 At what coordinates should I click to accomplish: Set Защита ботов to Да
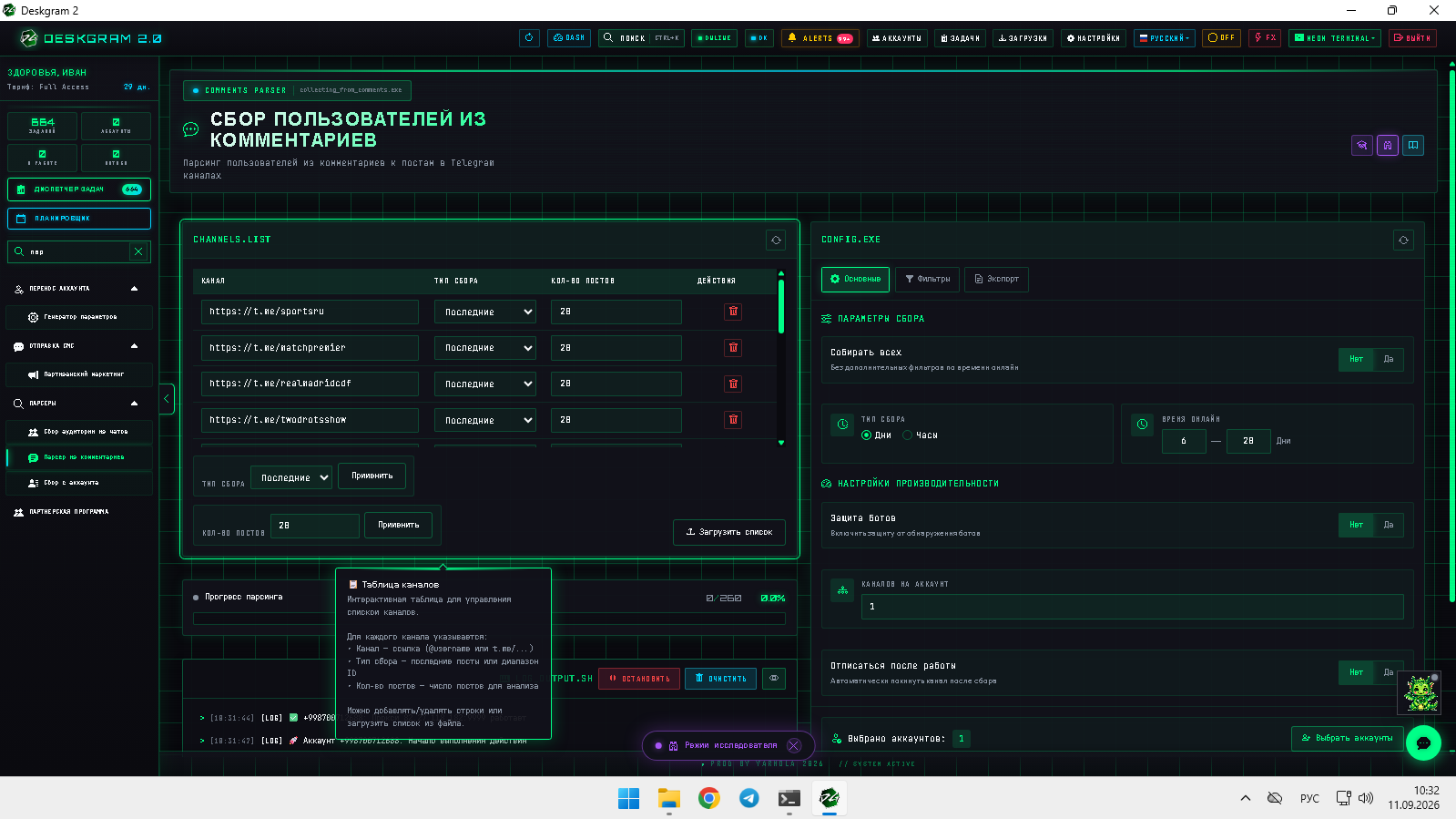[x=1389, y=525]
